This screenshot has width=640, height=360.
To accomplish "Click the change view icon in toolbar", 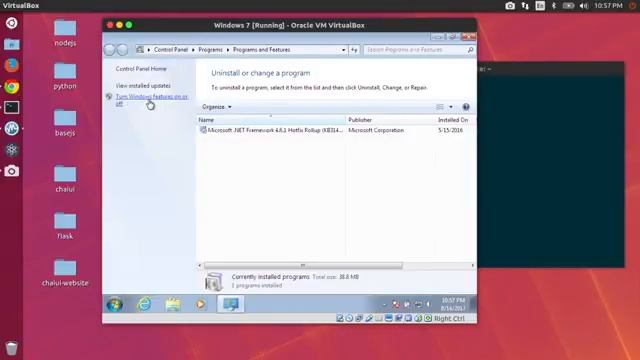I will pyautogui.click(x=440, y=107).
